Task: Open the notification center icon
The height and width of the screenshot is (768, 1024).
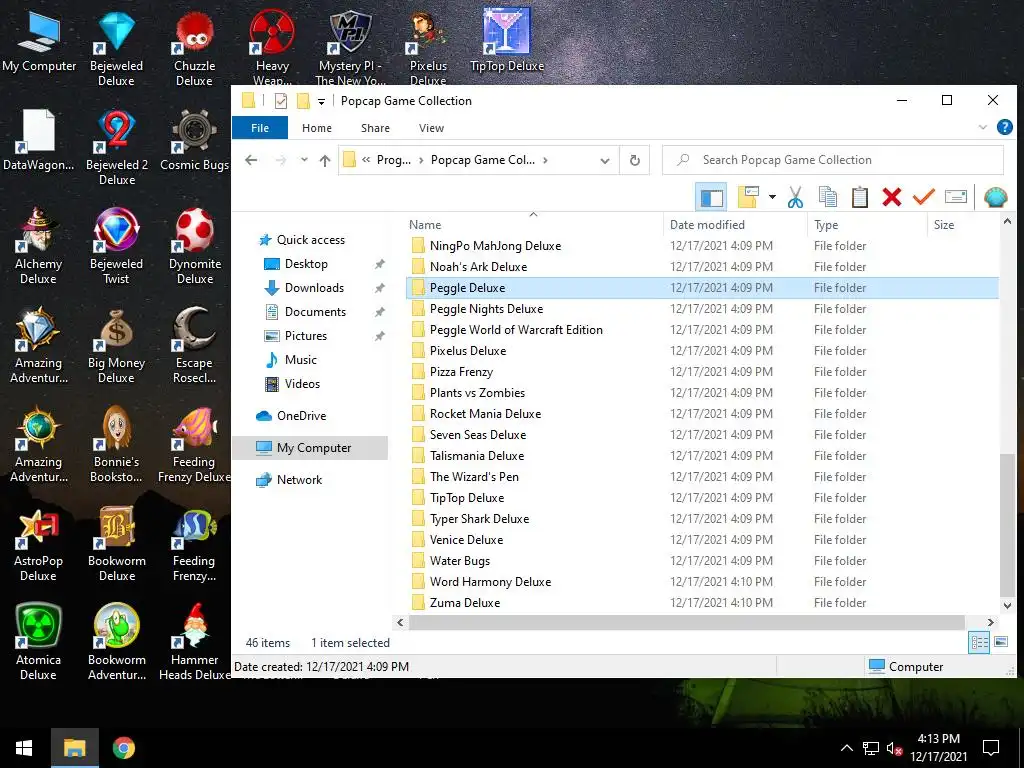Action: tap(991, 748)
